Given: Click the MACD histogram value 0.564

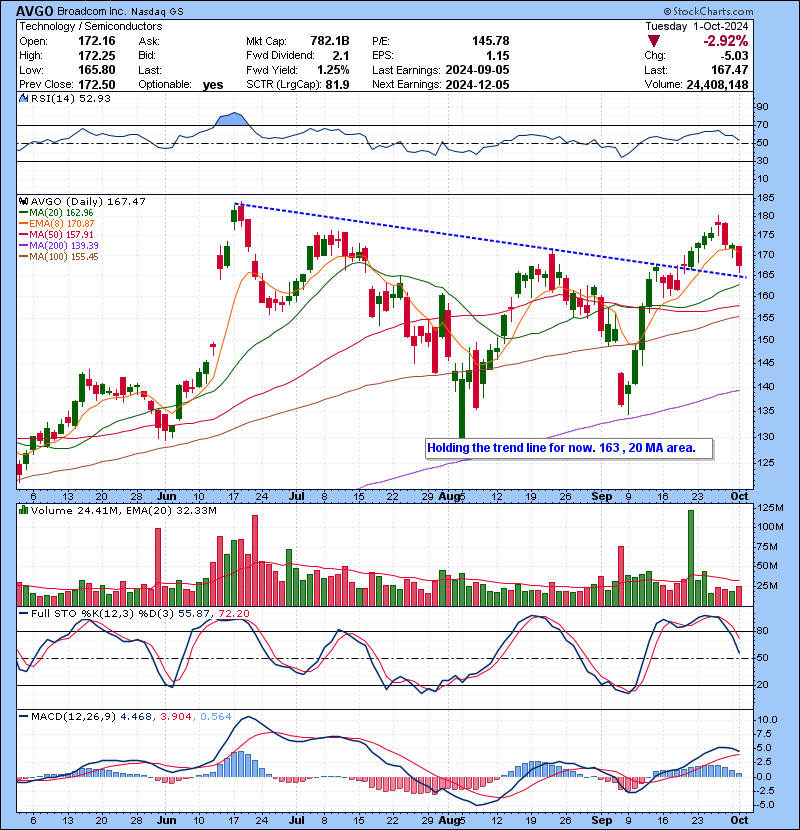Looking at the screenshot, I should [215, 717].
